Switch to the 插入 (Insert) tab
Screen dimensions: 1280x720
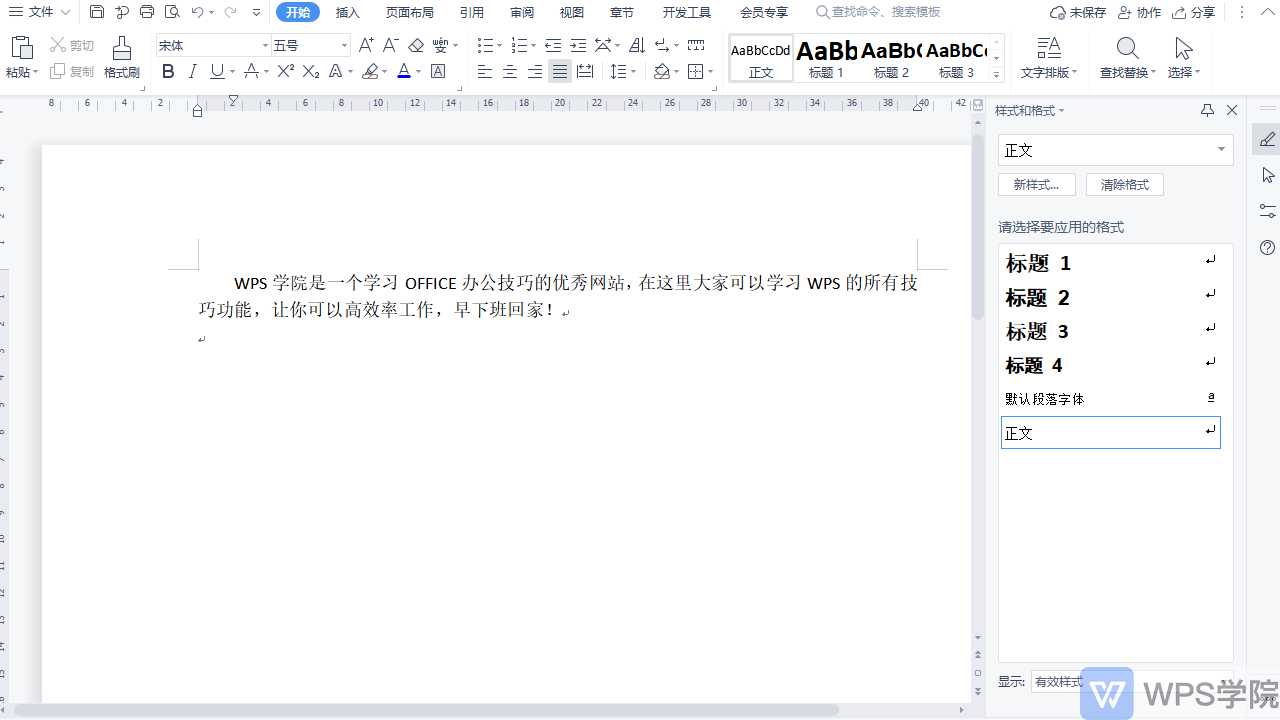coord(348,13)
